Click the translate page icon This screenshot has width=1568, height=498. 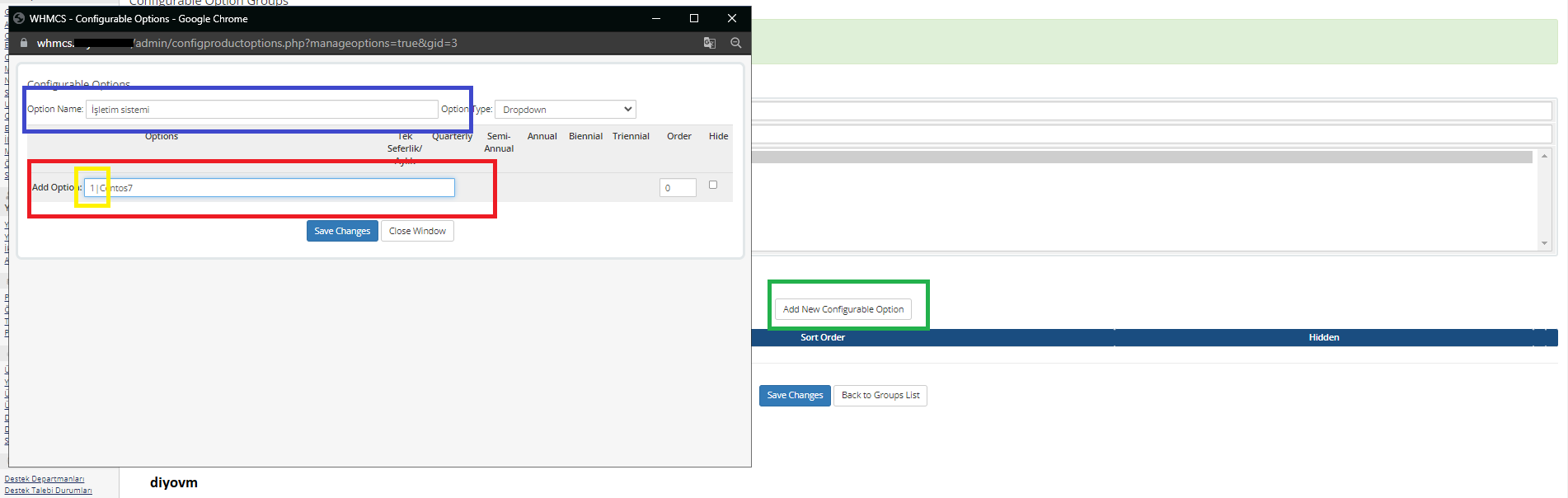pyautogui.click(x=709, y=43)
